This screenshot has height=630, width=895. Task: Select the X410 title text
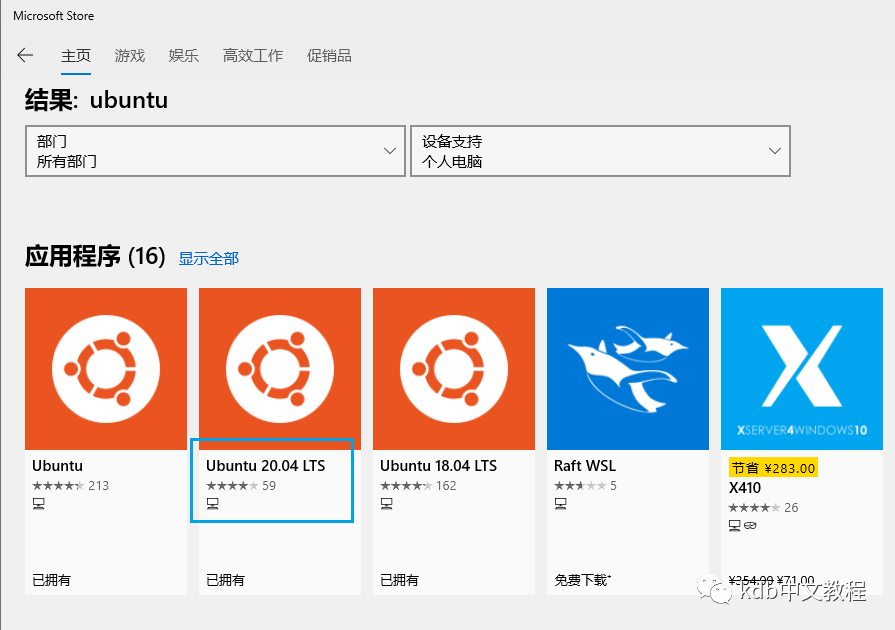[745, 488]
